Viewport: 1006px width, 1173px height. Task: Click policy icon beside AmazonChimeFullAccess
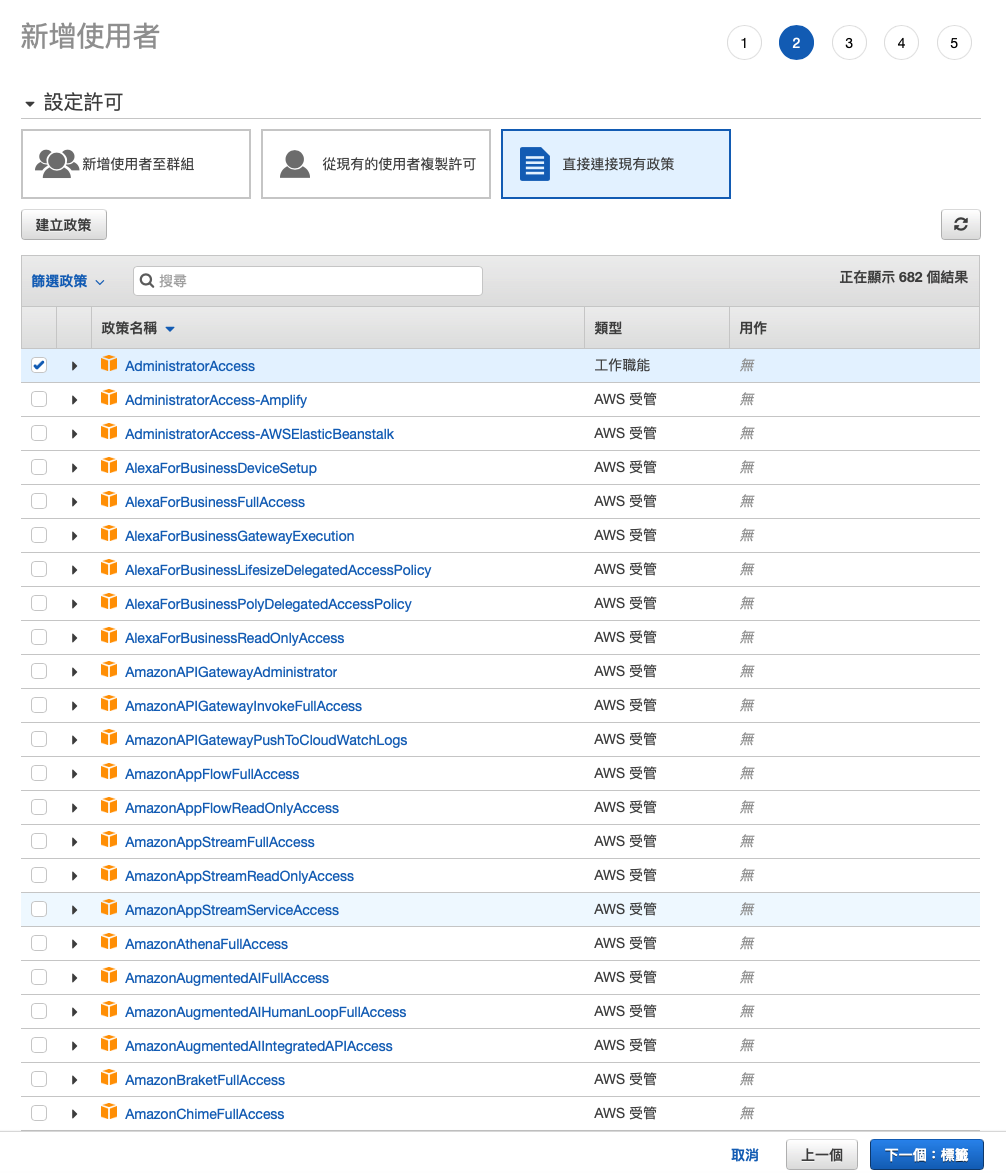[x=109, y=1112]
